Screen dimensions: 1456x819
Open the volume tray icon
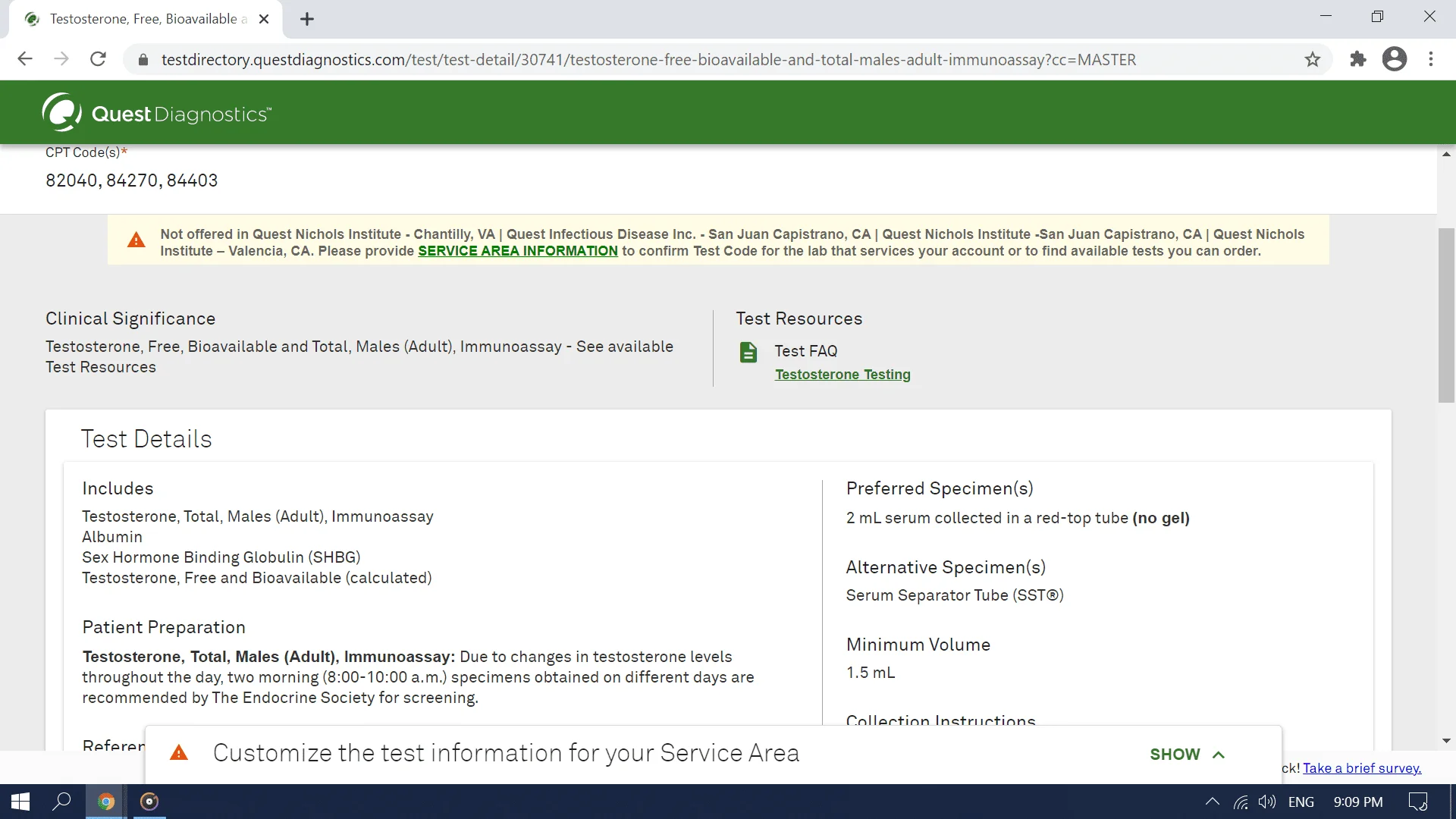click(x=1266, y=802)
